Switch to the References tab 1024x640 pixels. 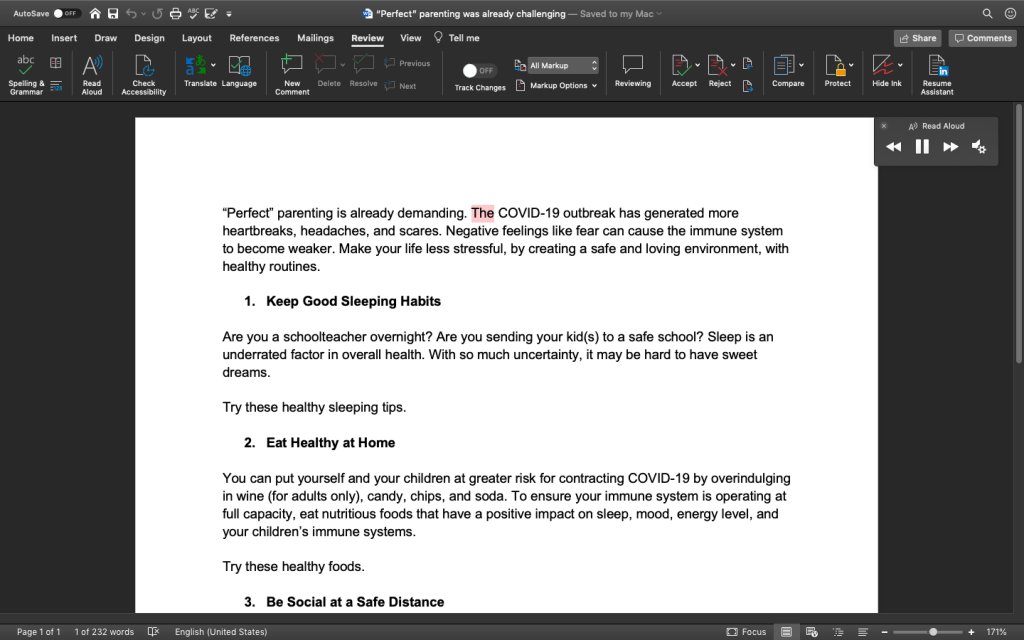point(254,38)
